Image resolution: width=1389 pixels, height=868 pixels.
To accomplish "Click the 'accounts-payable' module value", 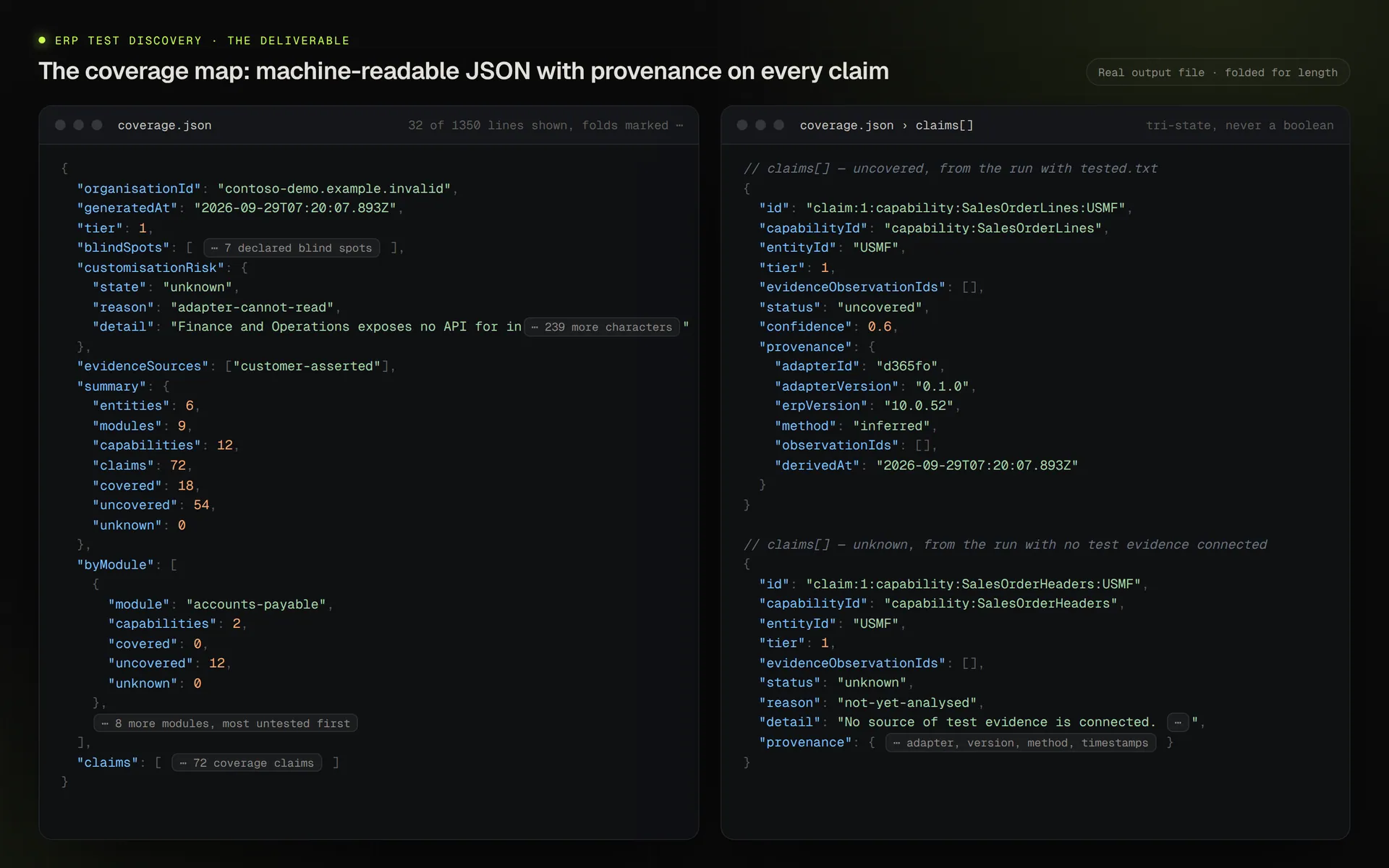I will coord(256,605).
